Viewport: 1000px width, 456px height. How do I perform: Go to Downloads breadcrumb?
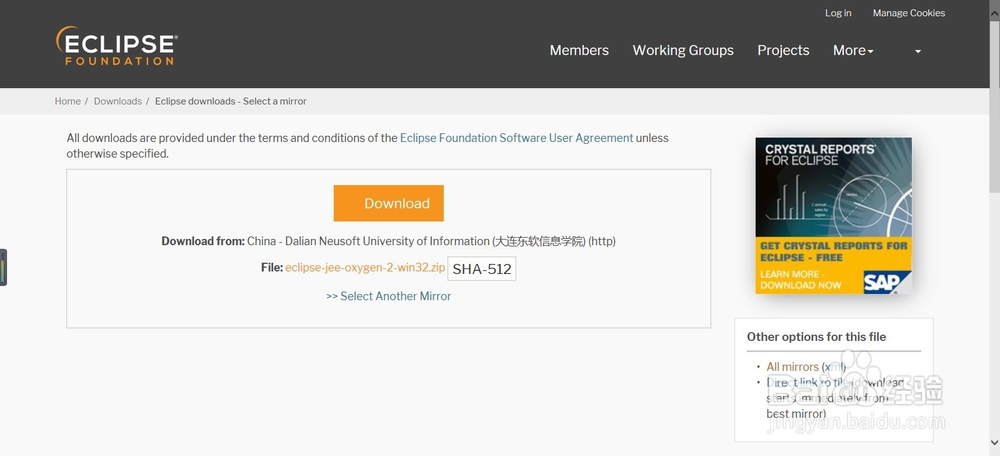pos(118,101)
